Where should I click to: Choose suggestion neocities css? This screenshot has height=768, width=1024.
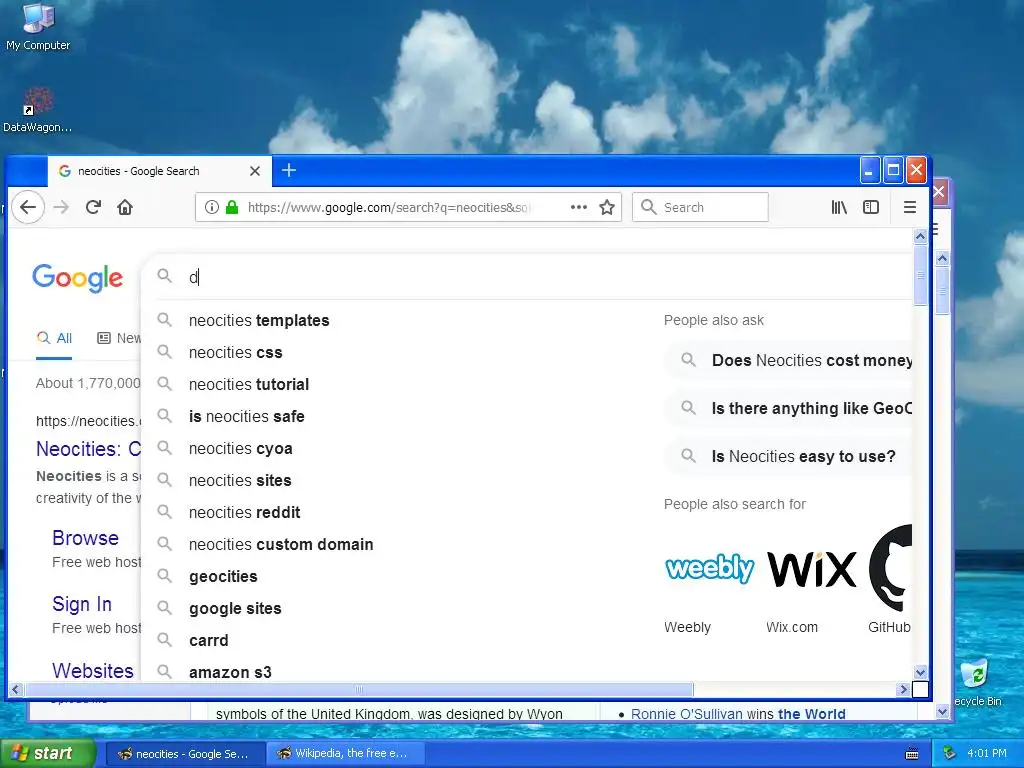(x=236, y=353)
